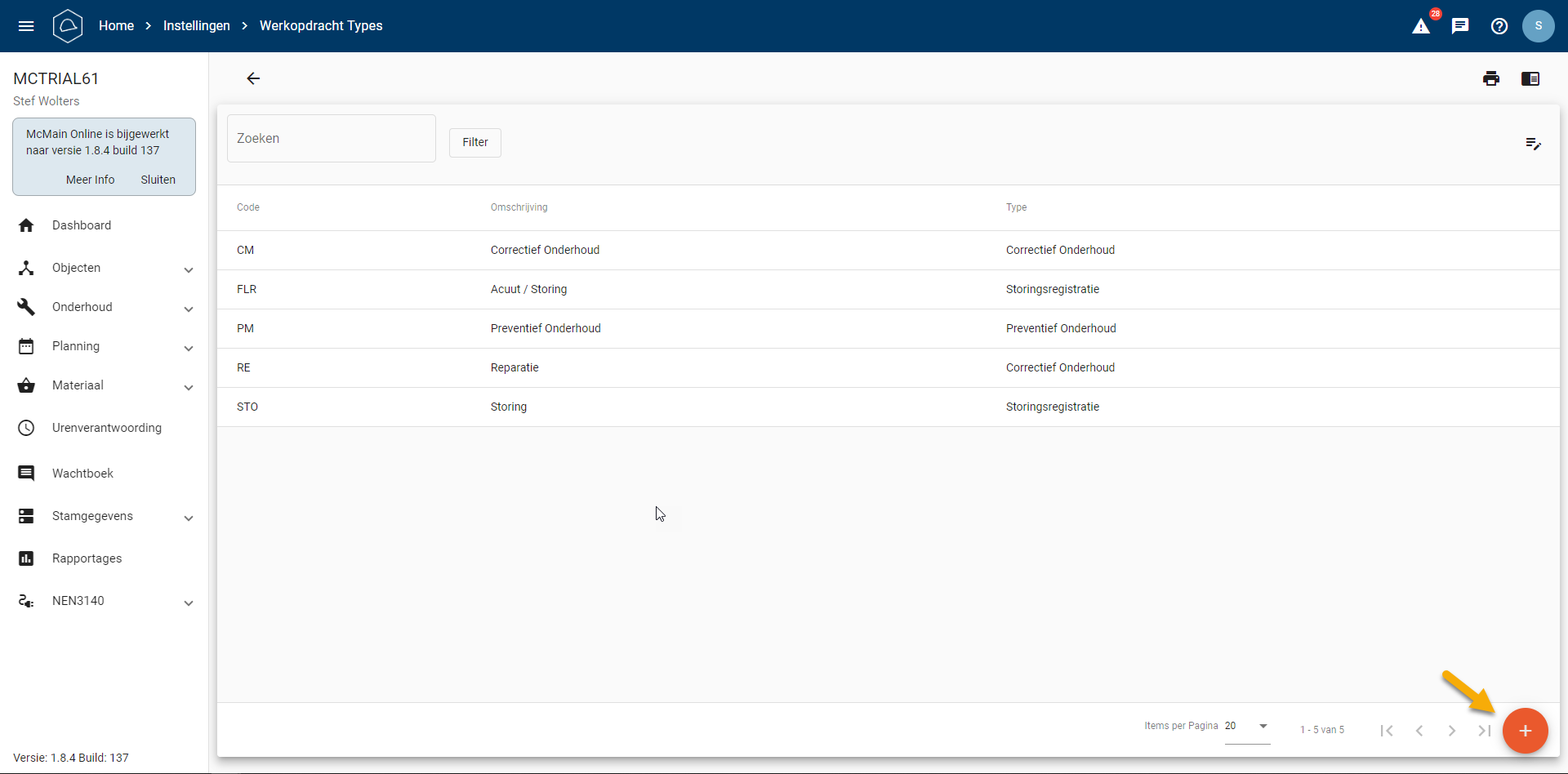Click Meer Info in update notice

tap(90, 180)
